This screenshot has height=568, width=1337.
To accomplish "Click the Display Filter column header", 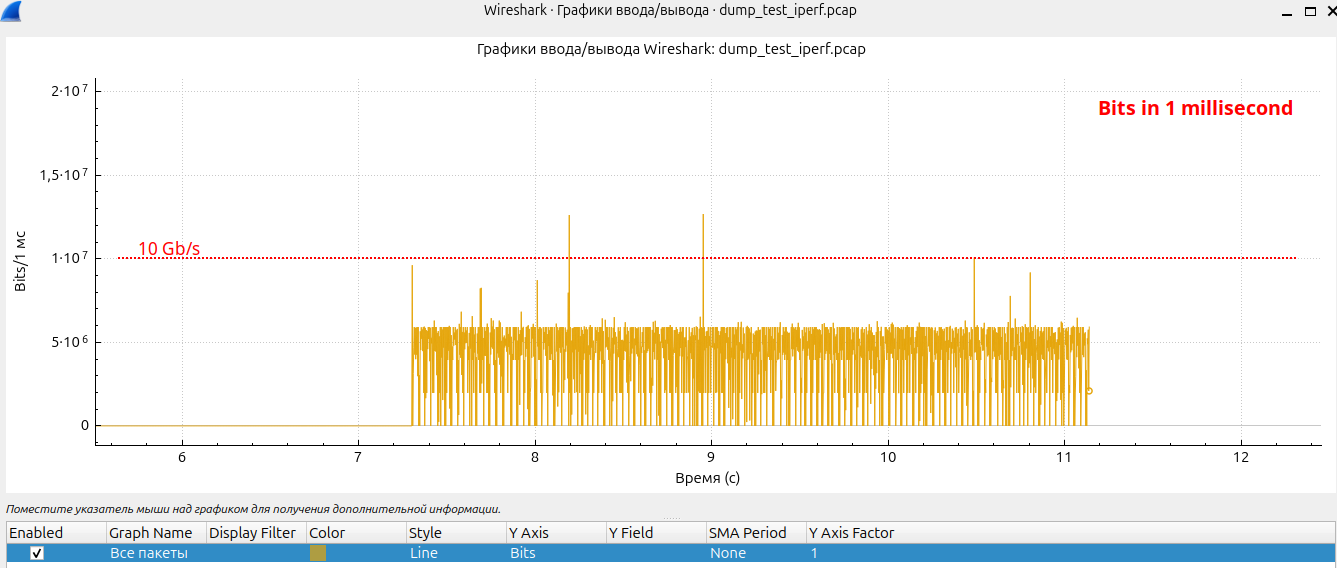I will pyautogui.click(x=256, y=533).
